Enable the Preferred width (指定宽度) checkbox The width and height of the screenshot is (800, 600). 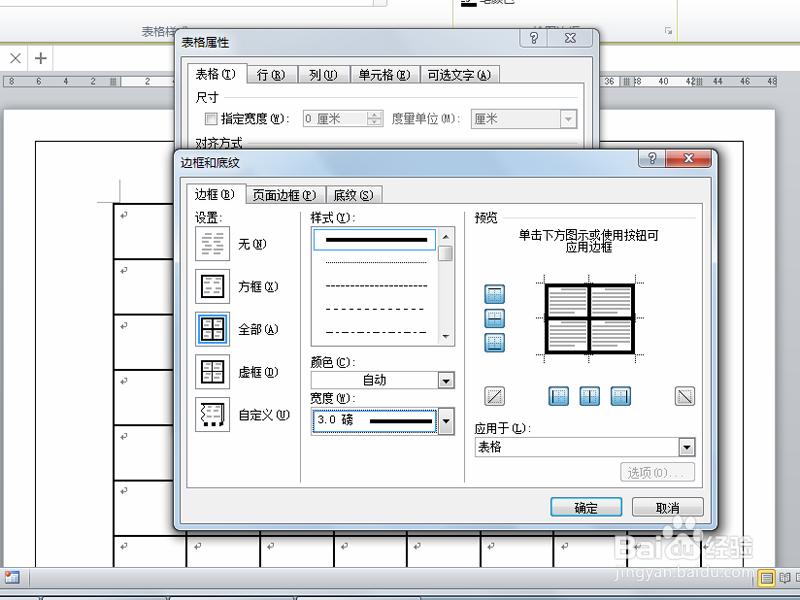pyautogui.click(x=211, y=119)
